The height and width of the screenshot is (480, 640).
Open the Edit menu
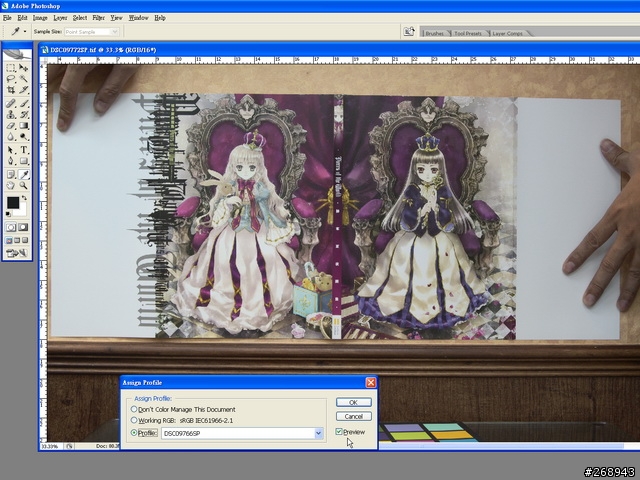(22, 18)
